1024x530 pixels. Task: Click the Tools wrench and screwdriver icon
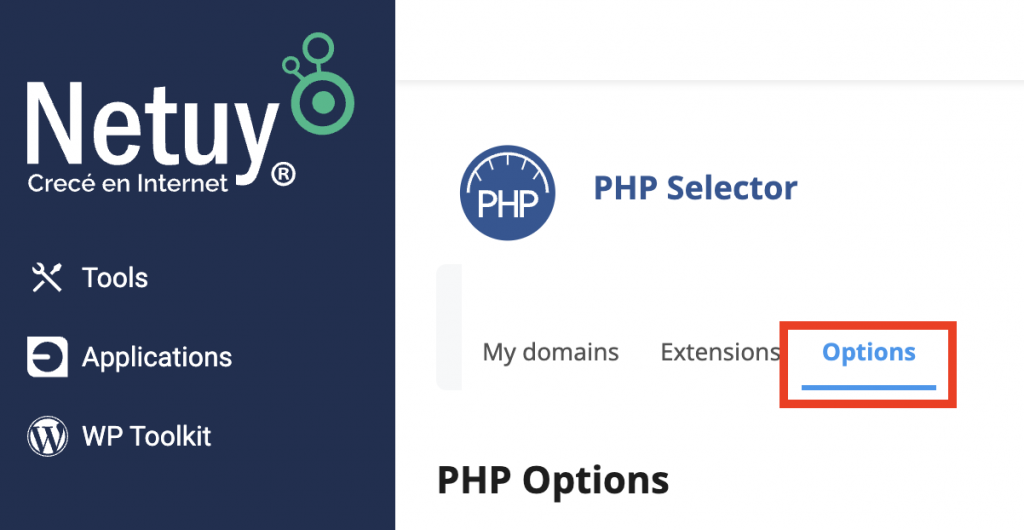point(47,278)
